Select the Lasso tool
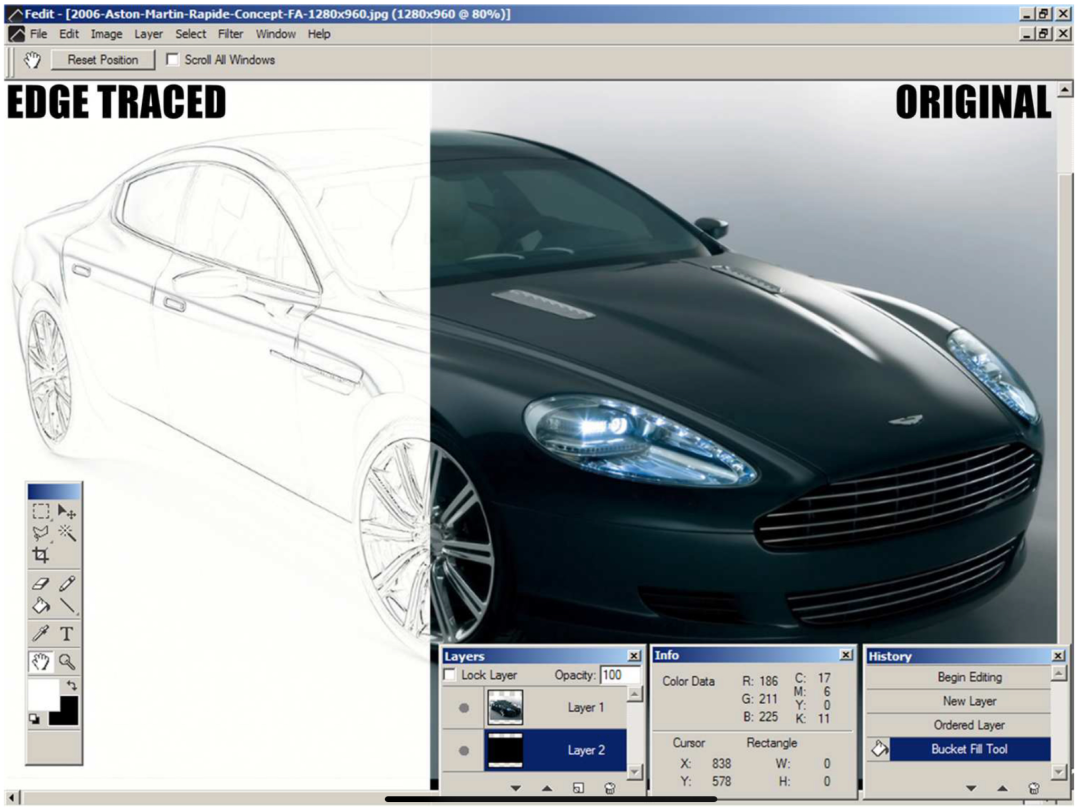Screen dimensions: 1080x810 [41, 532]
